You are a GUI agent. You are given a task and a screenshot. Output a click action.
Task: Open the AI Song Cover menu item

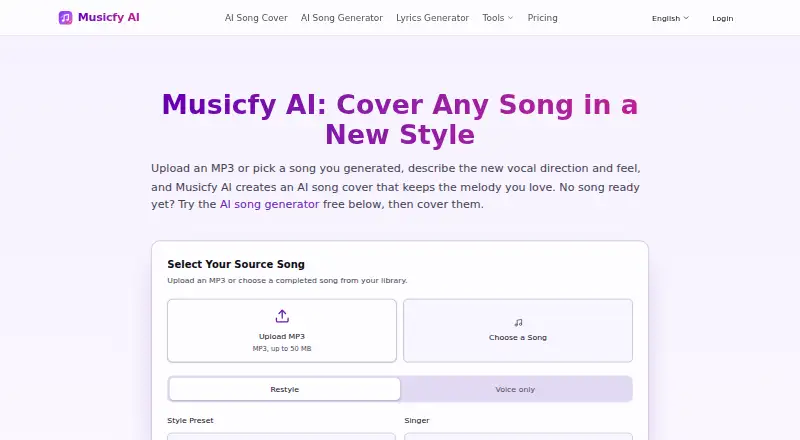click(256, 18)
